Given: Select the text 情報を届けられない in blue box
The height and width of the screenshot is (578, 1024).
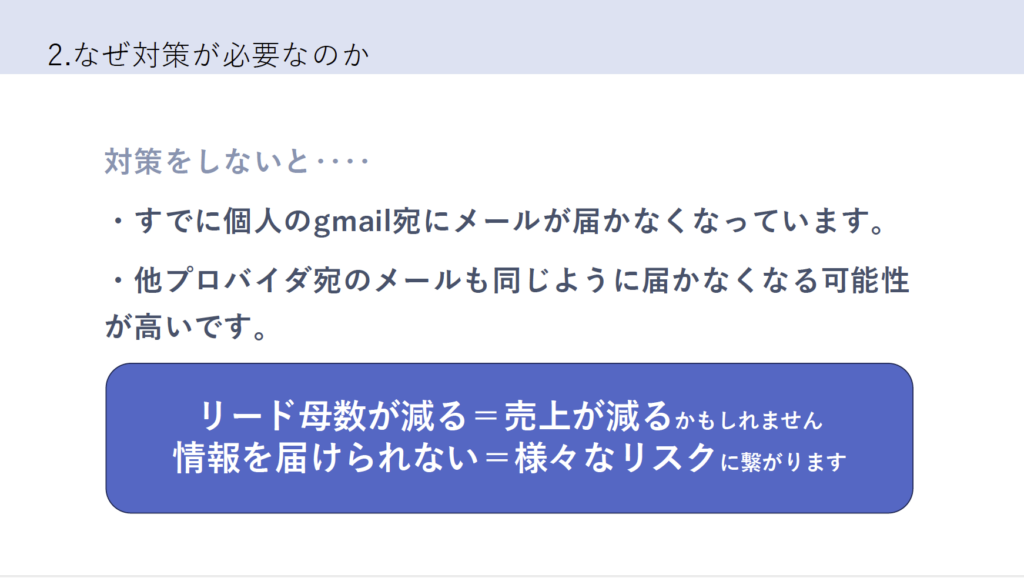Looking at the screenshot, I should coord(325,457).
